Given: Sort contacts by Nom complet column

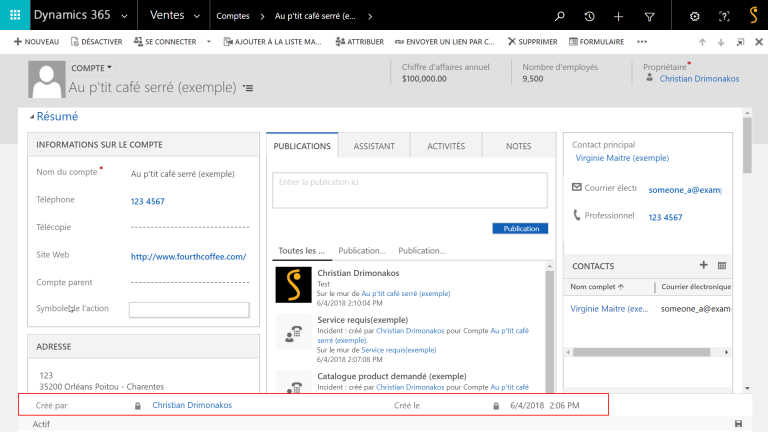Looking at the screenshot, I should coord(597,287).
